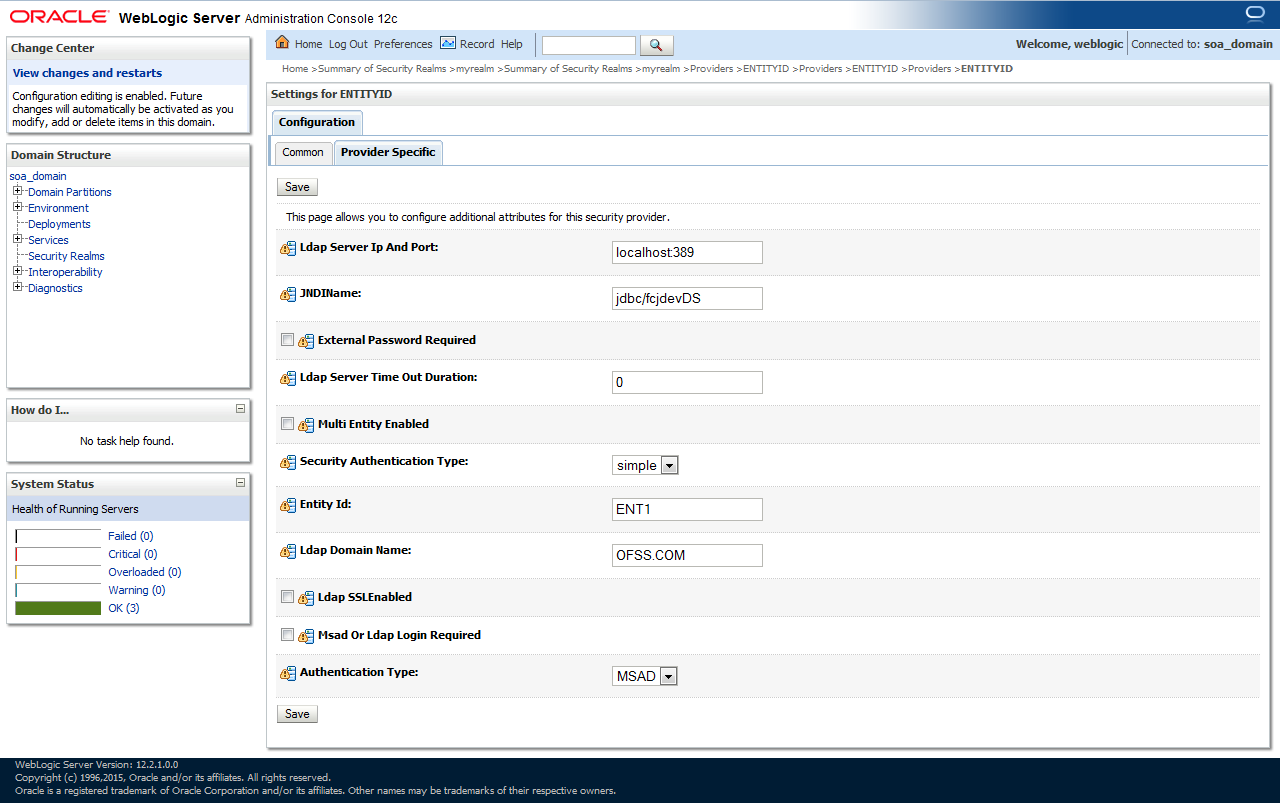Click the magnifier search button

656,45
